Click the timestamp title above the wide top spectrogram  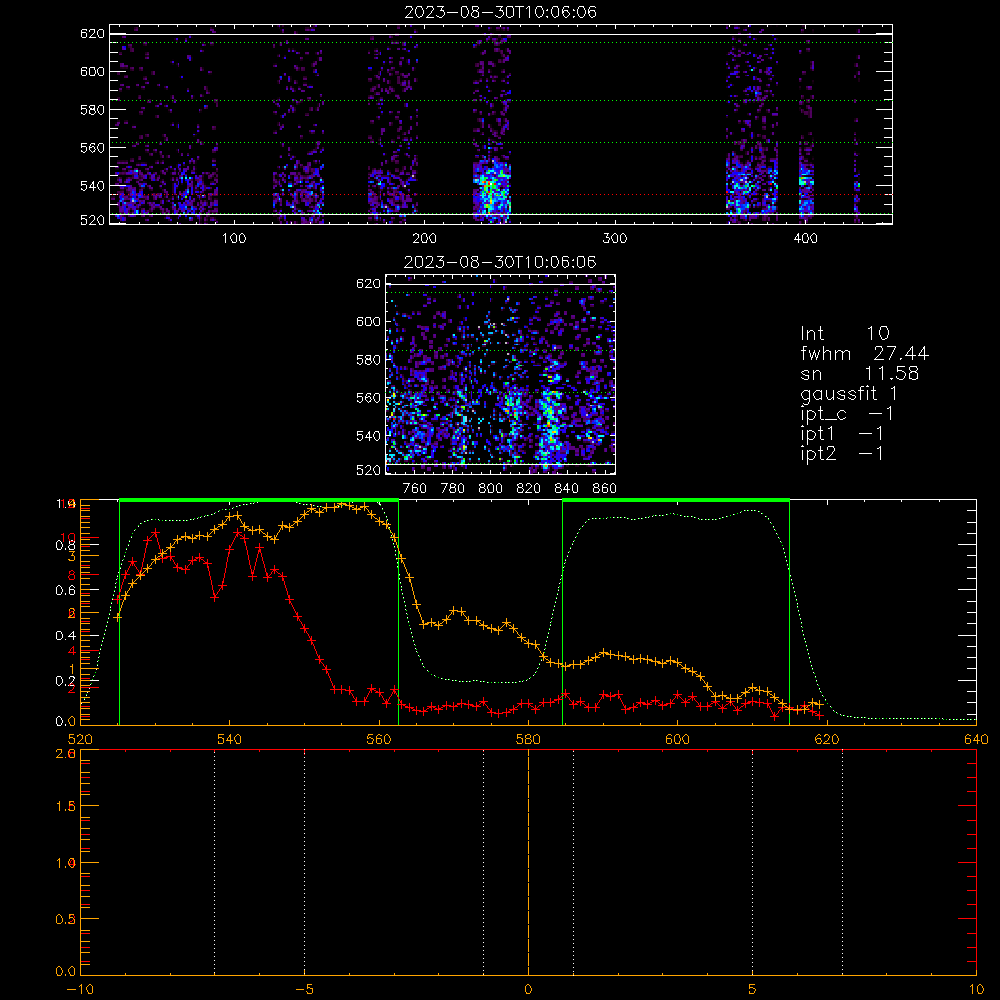click(500, 12)
